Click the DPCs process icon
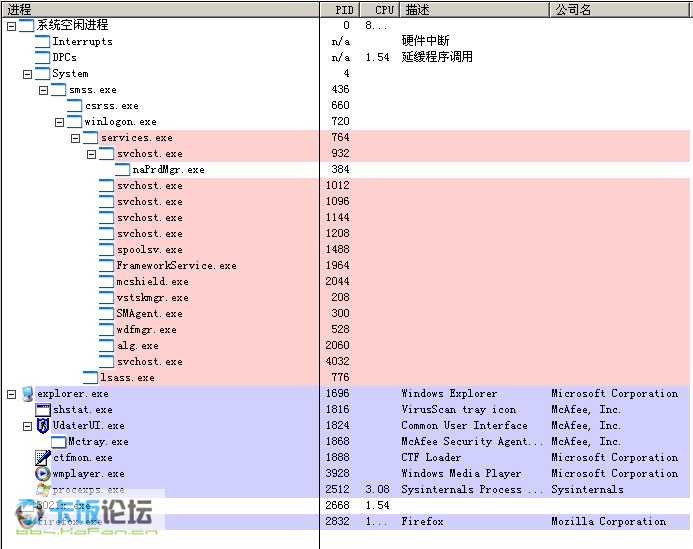This screenshot has height=549, width=693. tap(42, 57)
